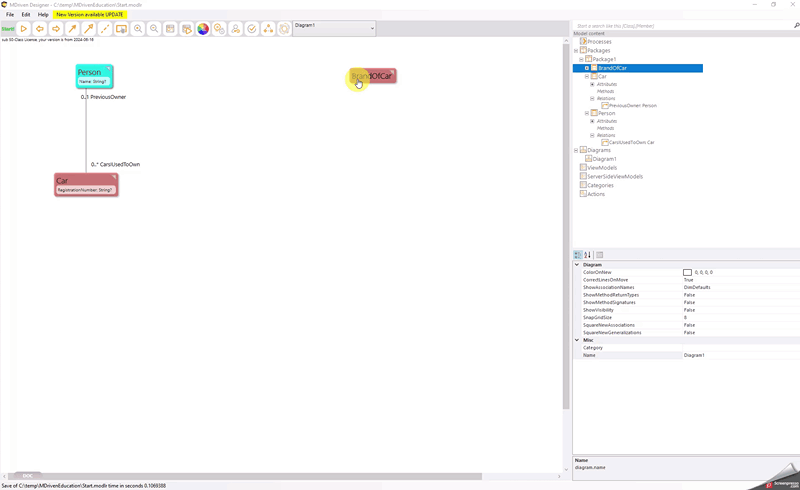
Task: Open the color wheel tool
Action: [x=203, y=29]
